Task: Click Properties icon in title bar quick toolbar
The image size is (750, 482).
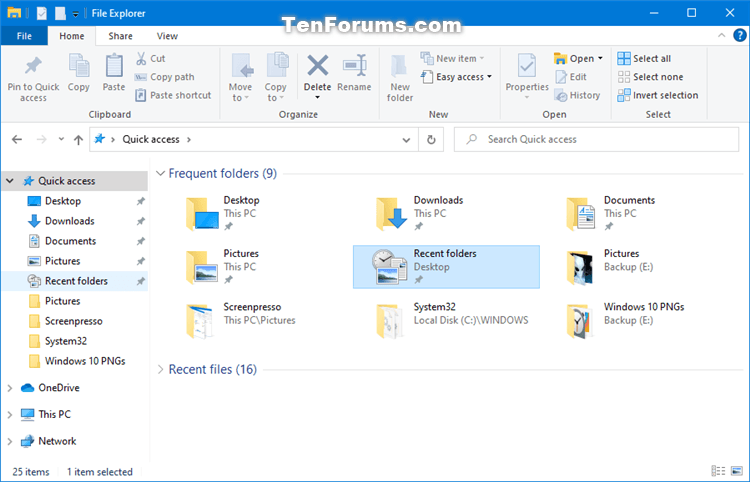Action: tap(42, 13)
